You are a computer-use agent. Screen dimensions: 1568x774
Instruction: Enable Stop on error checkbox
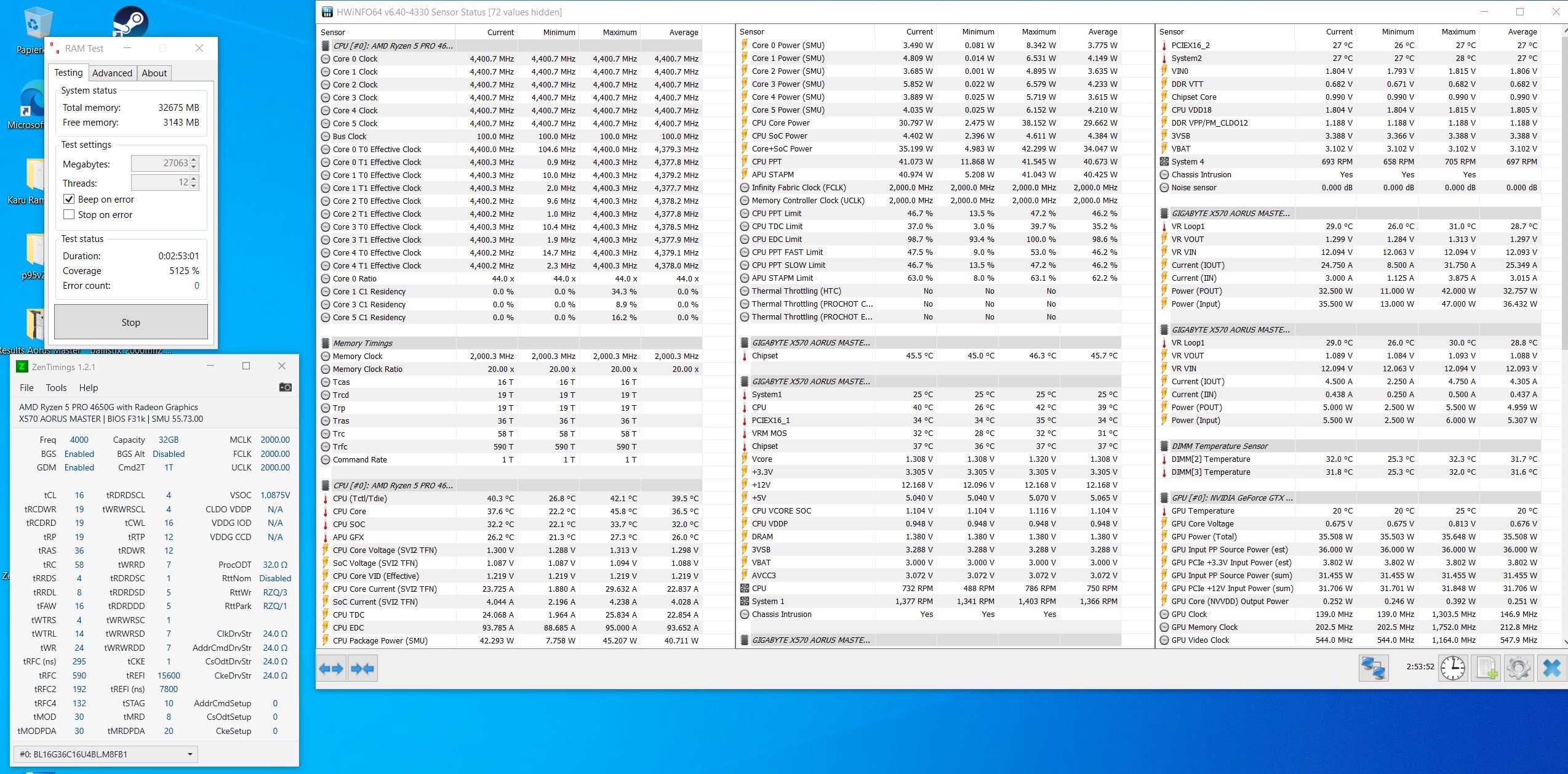point(70,215)
